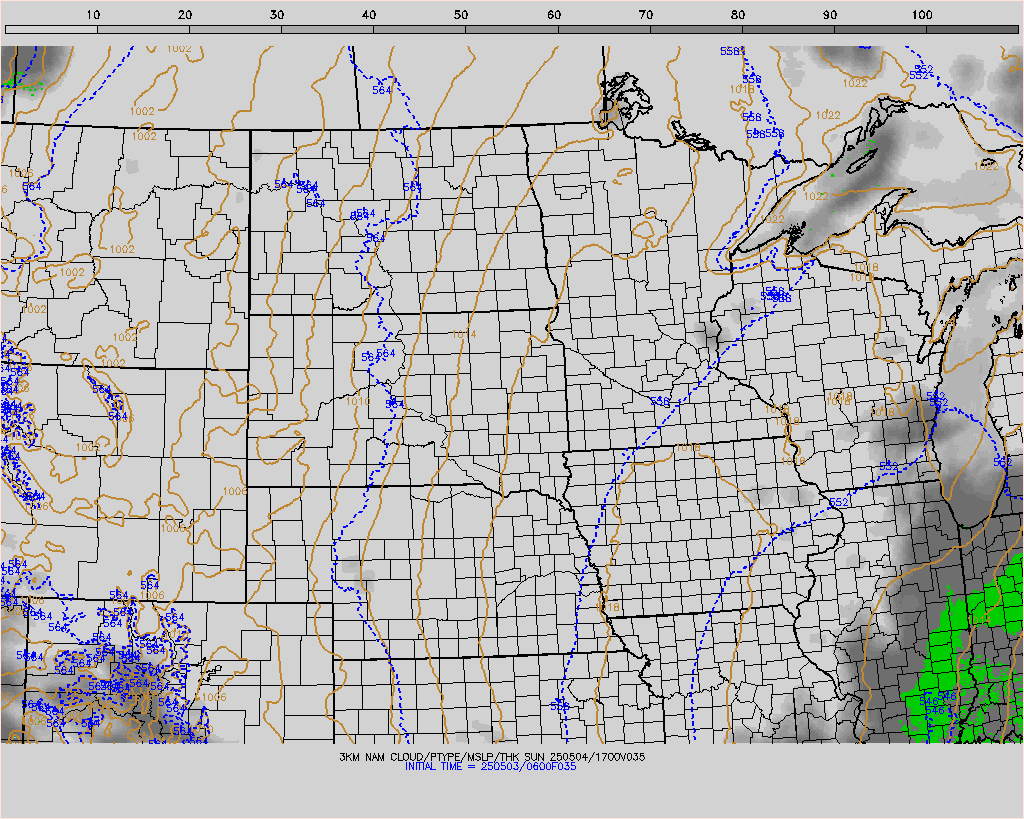The width and height of the screenshot is (1024, 819).
Task: Click the blue 'INITIAL TIME = 250503/0600F035' text
Action: pyautogui.click(x=490, y=767)
